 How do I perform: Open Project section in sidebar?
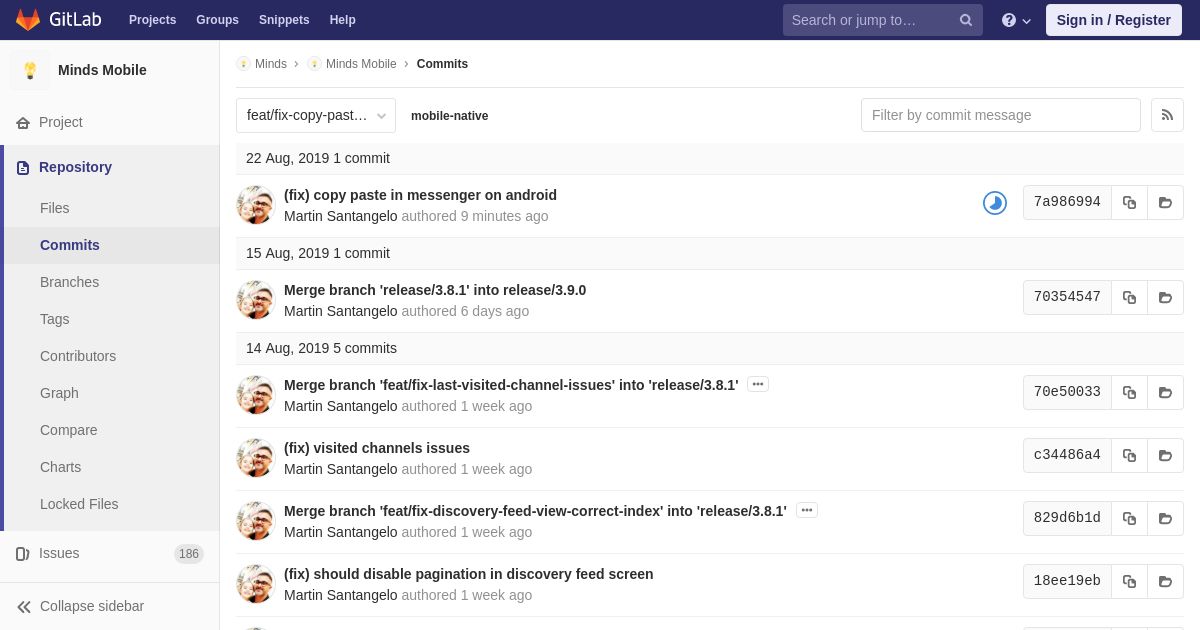point(61,122)
